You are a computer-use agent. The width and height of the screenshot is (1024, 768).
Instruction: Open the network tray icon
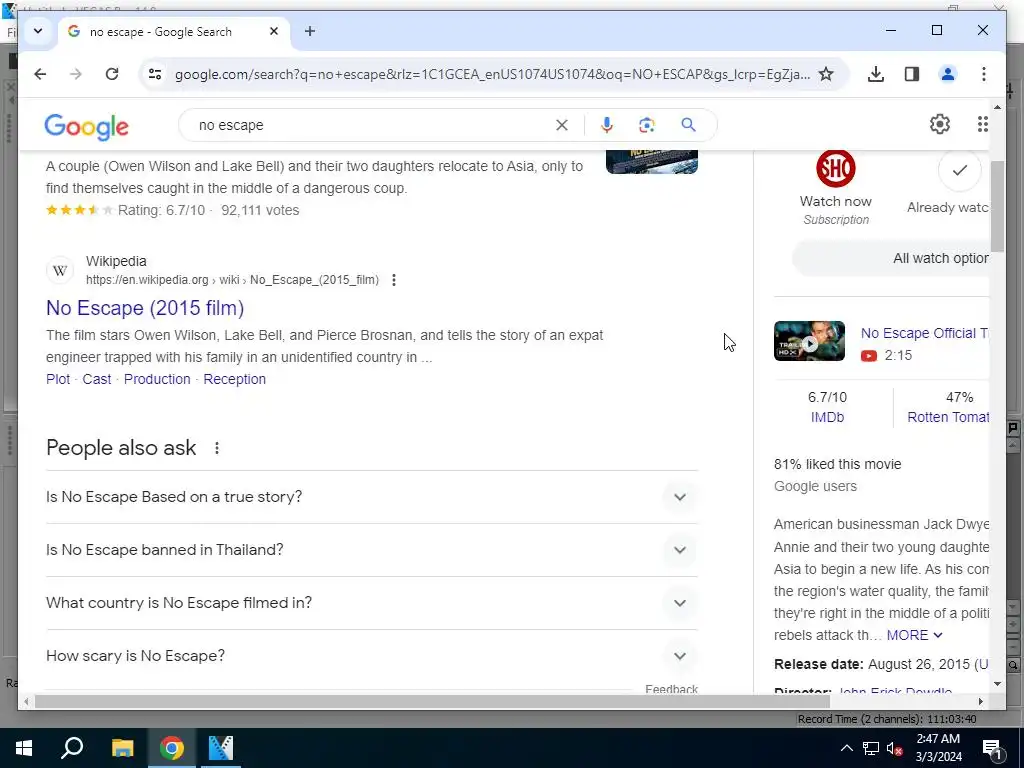click(x=871, y=748)
